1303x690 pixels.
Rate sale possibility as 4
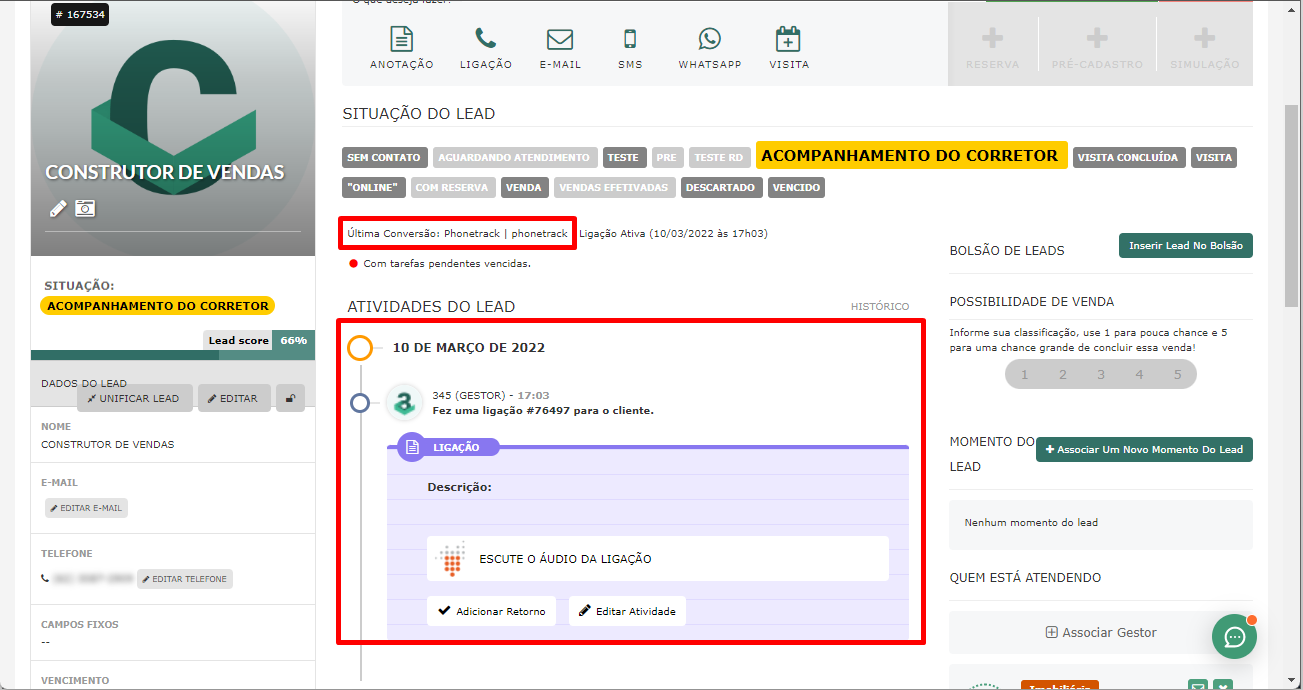[x=1139, y=374]
